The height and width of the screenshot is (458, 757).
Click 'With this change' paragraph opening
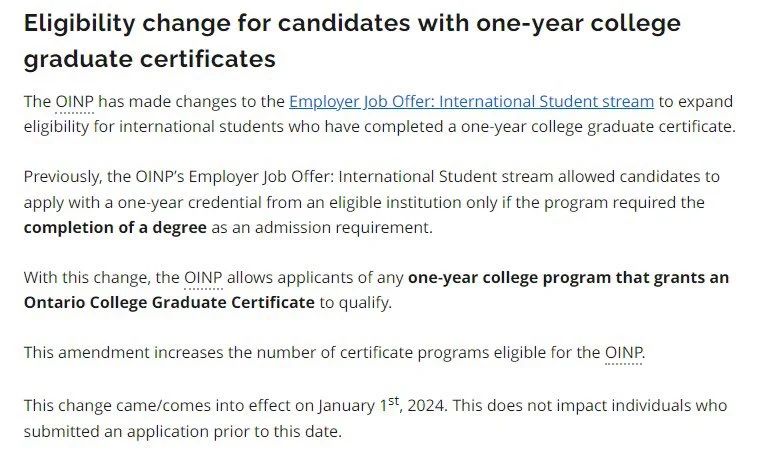(x=85, y=278)
